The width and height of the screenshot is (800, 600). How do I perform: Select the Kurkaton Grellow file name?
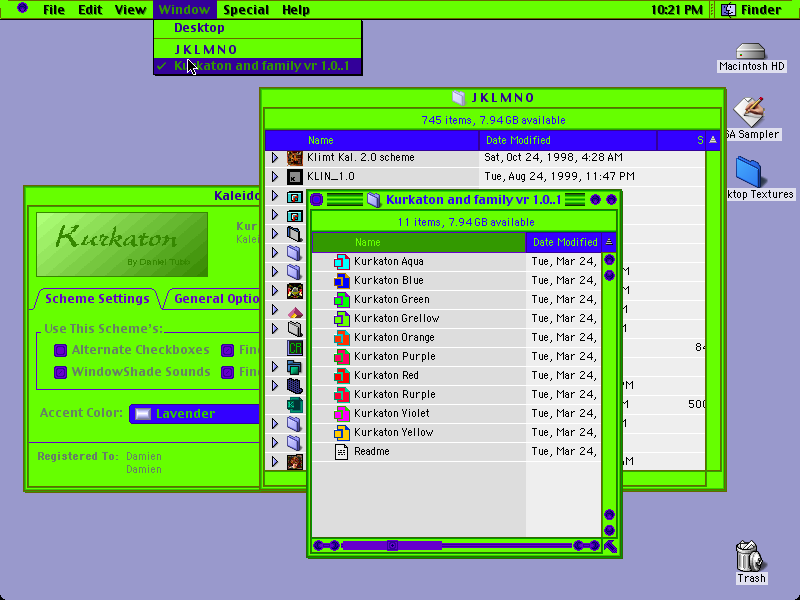click(396, 318)
